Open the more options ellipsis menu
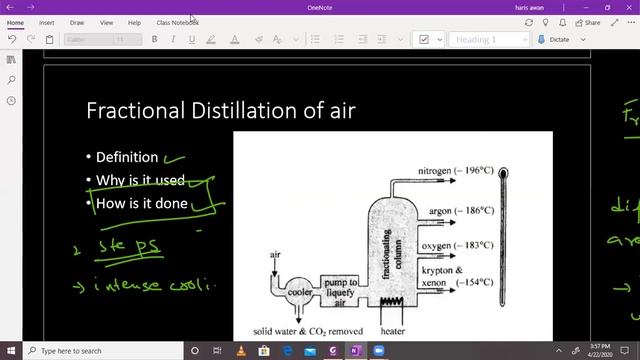Screen dimensions: 640x360 (631, 23)
